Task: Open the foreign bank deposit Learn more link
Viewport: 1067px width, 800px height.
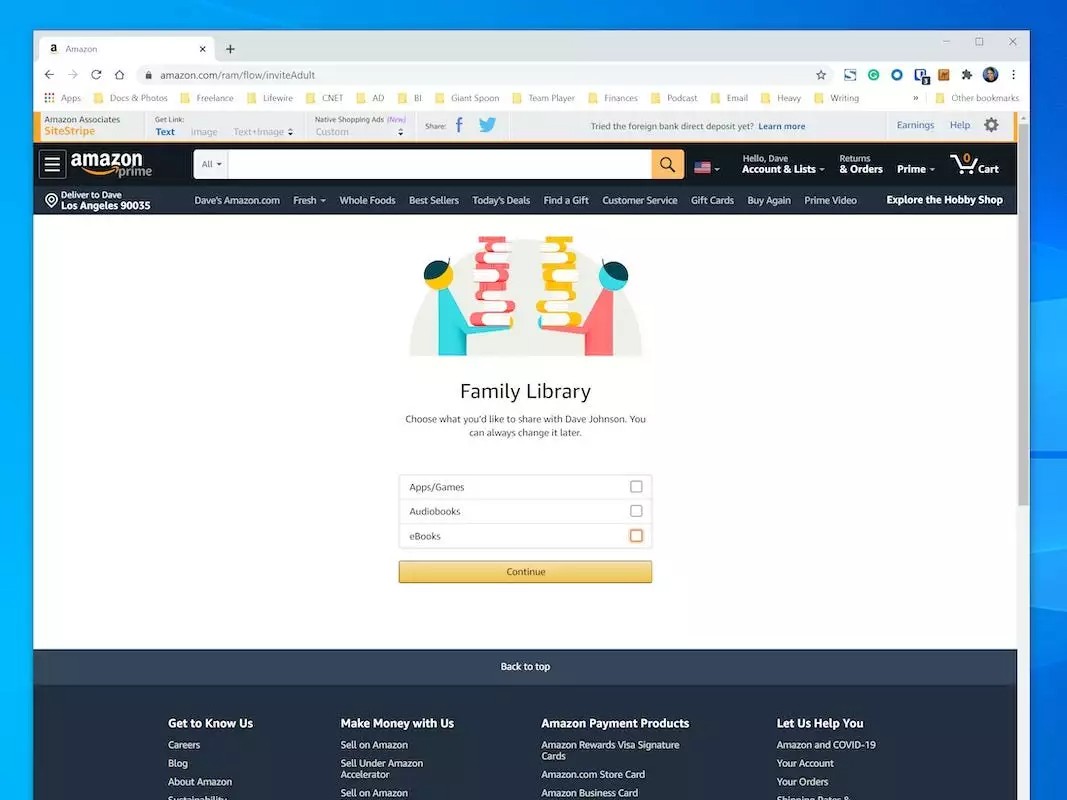Action: [x=781, y=125]
